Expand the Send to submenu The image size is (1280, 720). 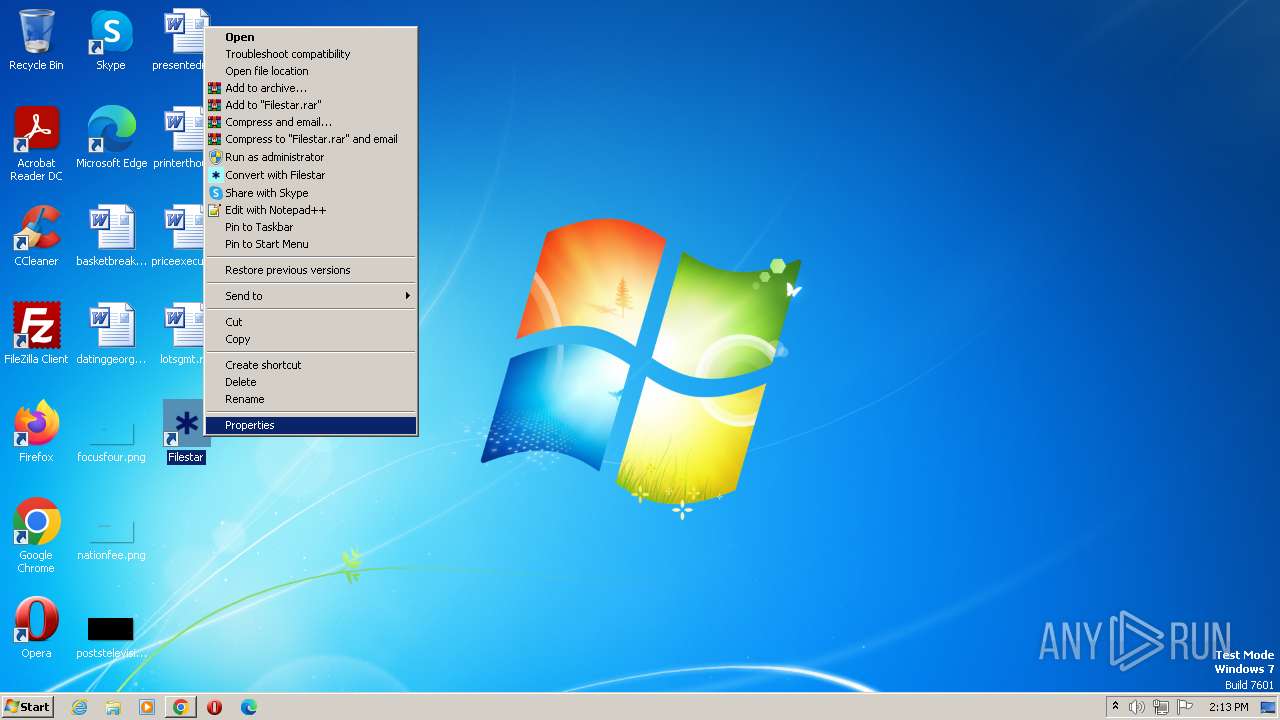(x=311, y=296)
